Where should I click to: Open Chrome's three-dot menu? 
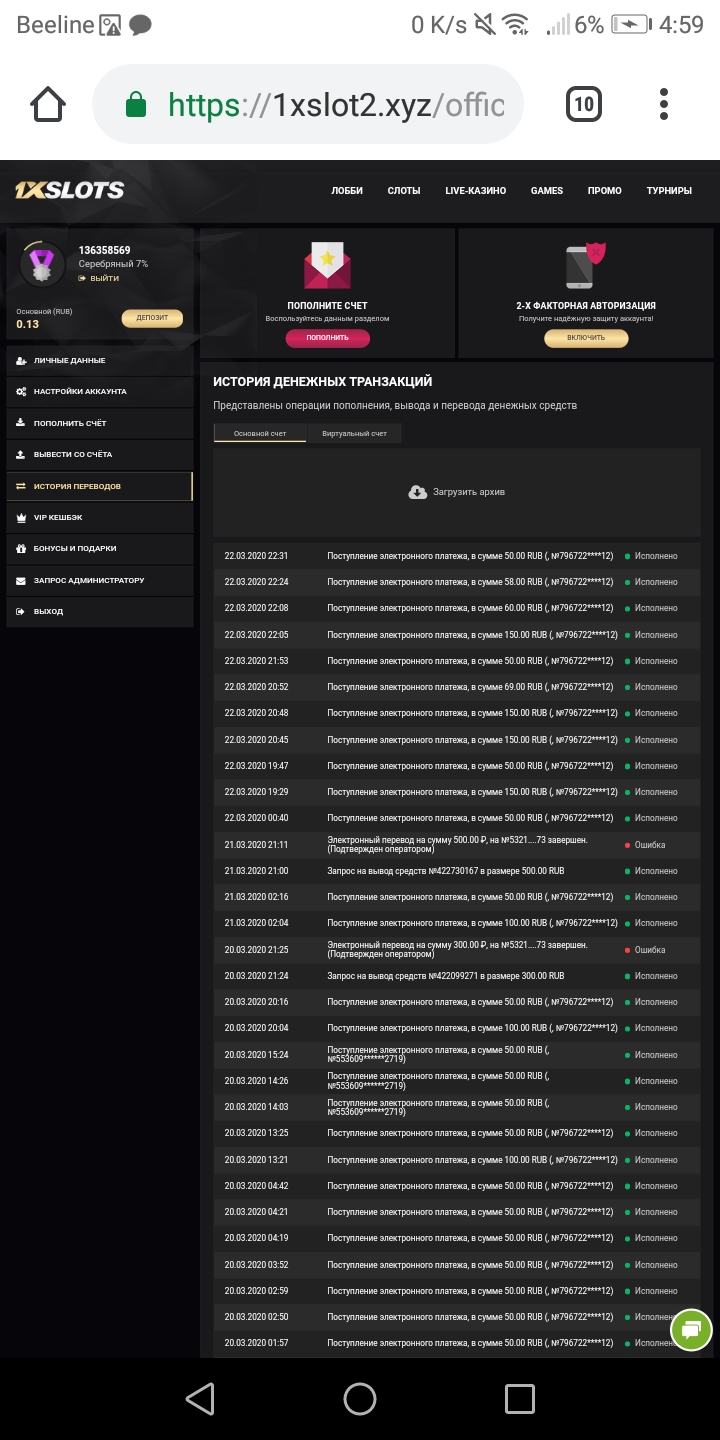[x=664, y=104]
